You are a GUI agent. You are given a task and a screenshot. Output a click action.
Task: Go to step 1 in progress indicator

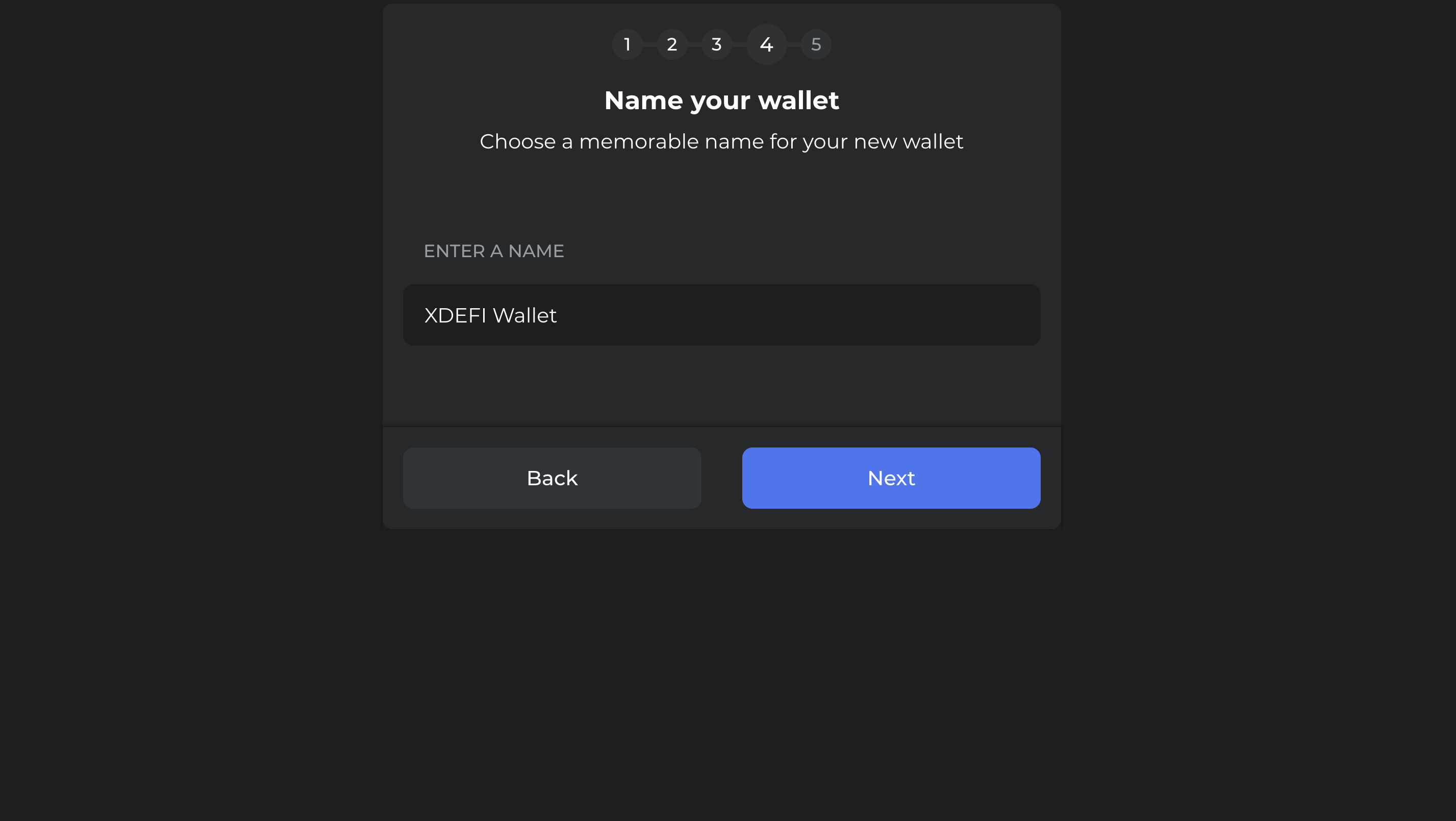point(627,44)
